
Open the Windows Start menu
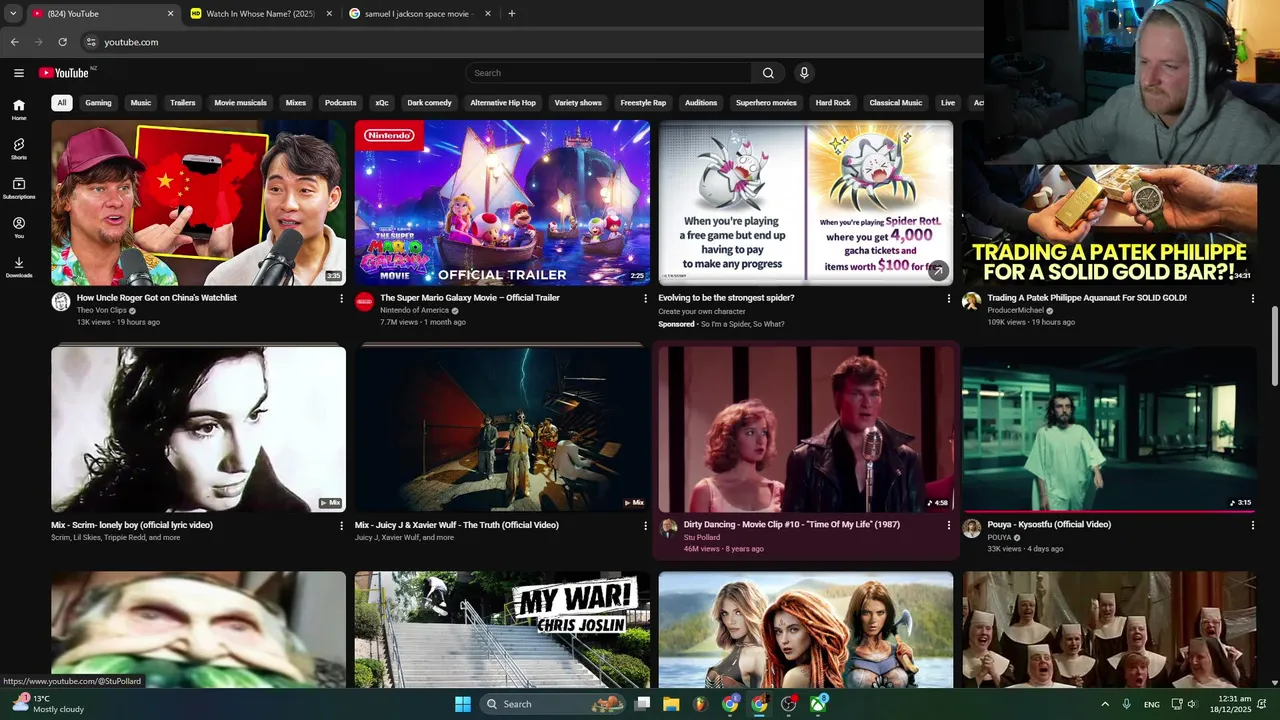[x=463, y=704]
